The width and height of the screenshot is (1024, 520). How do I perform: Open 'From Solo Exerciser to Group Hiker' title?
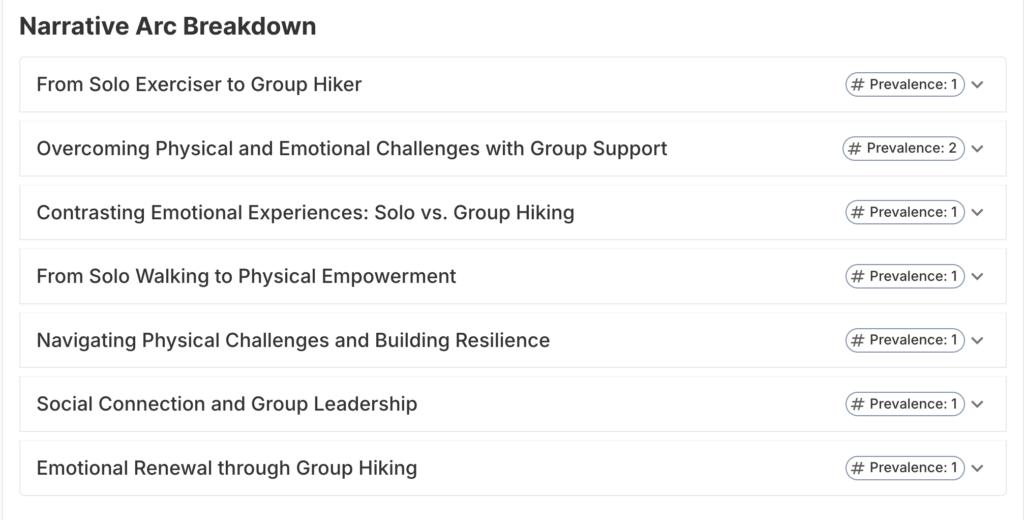199,85
